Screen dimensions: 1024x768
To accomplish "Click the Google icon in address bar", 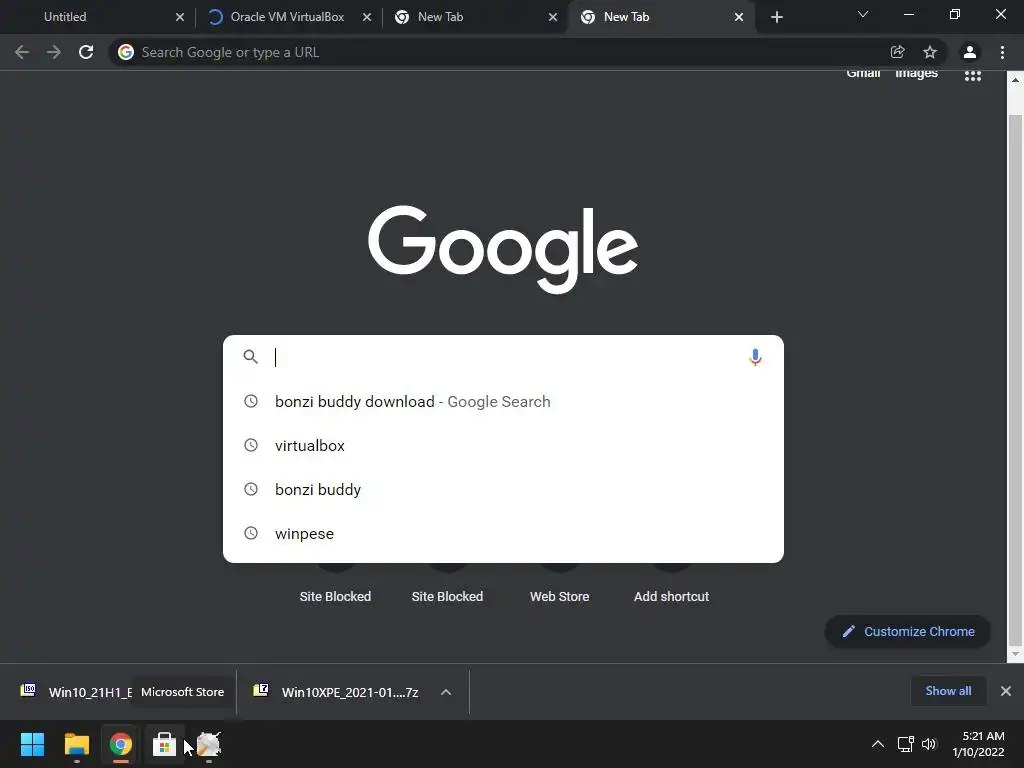I will click(126, 52).
